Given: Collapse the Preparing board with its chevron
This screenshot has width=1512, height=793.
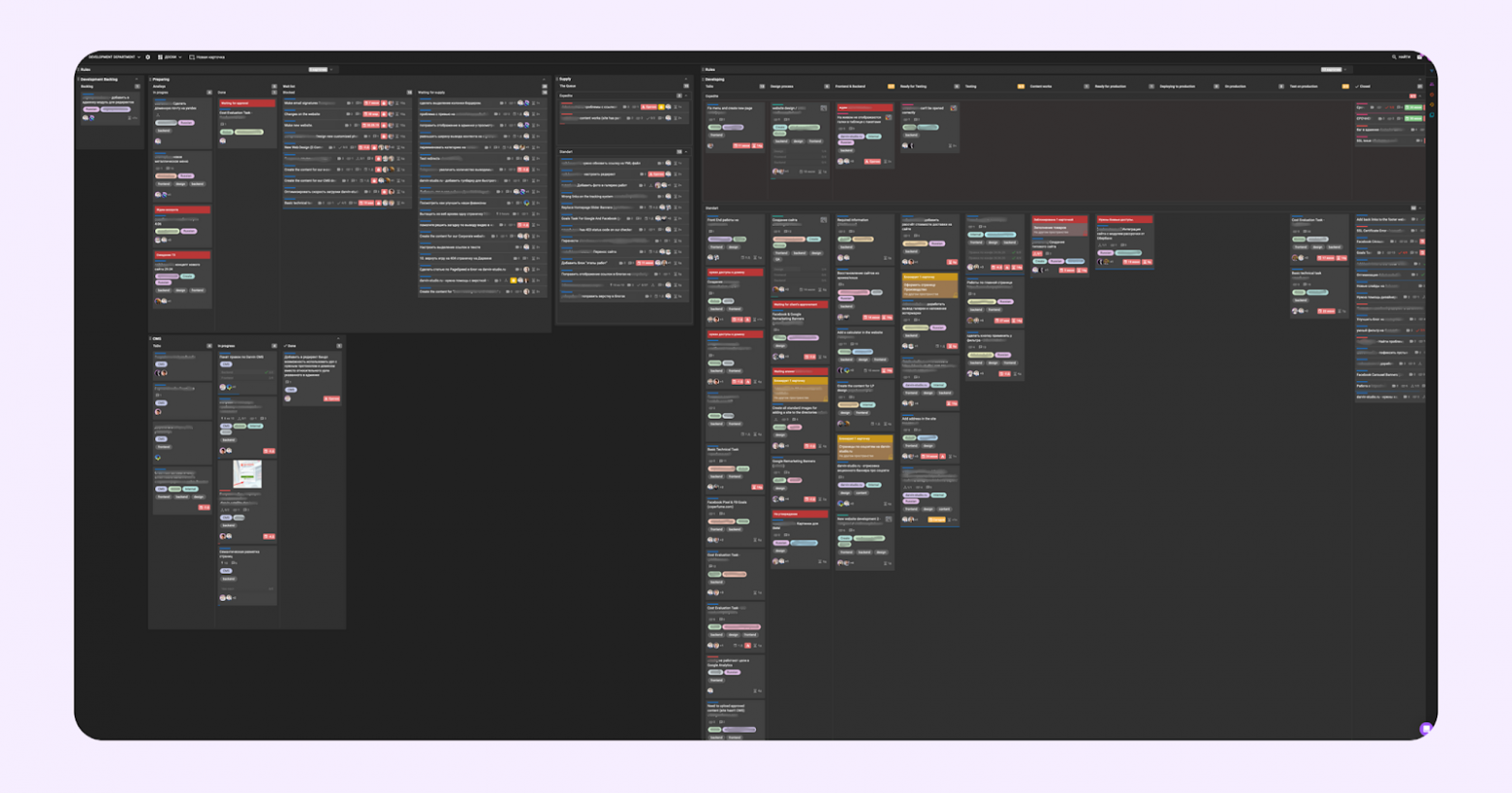Looking at the screenshot, I should pos(544,79).
